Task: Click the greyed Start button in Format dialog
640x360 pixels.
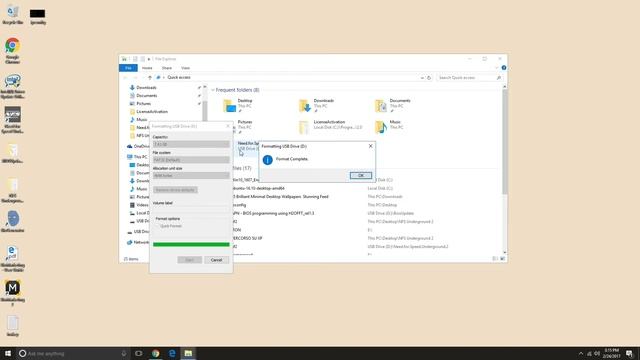Action: tap(189, 260)
